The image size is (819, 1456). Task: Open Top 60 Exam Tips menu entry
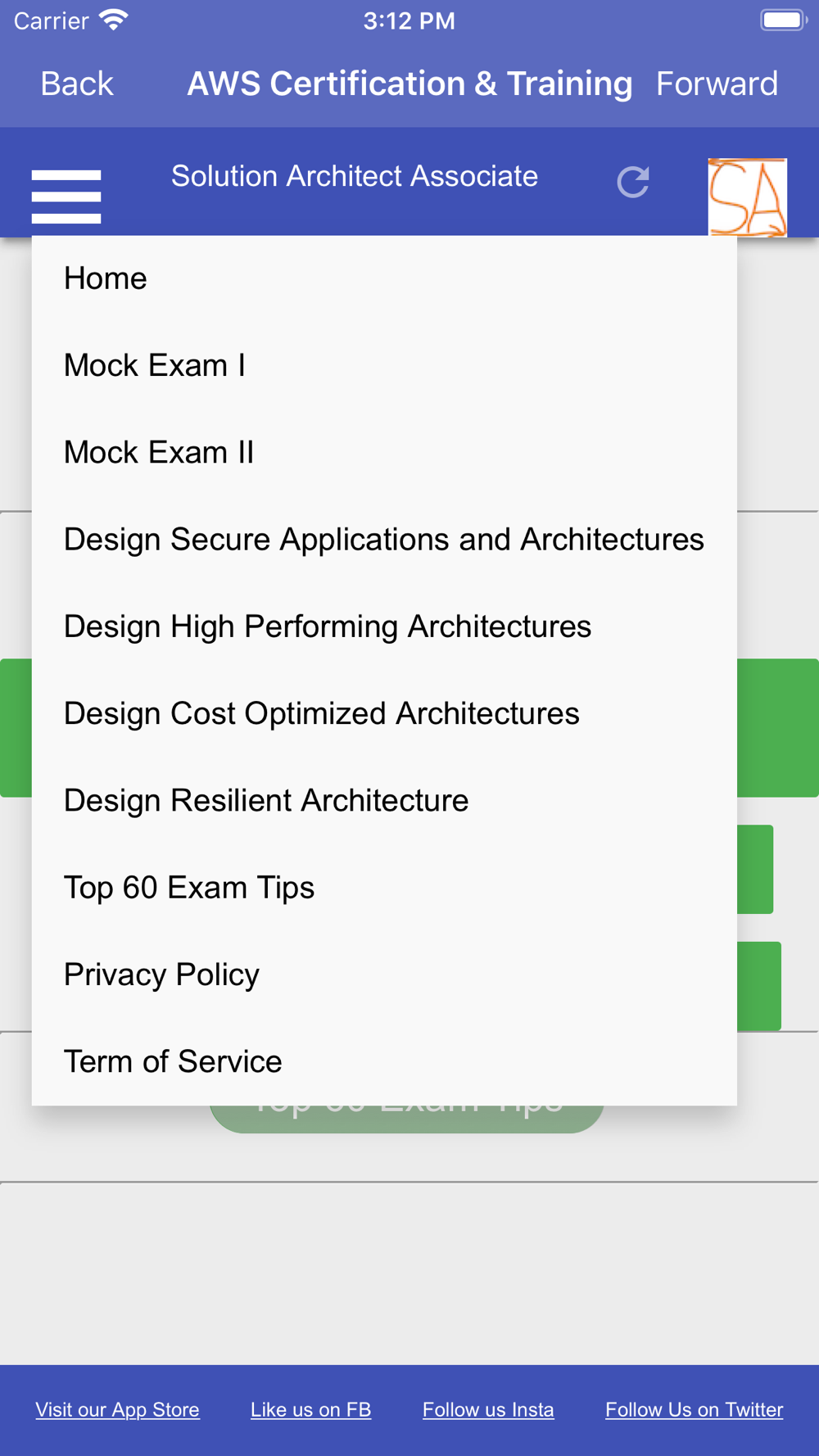coord(189,888)
